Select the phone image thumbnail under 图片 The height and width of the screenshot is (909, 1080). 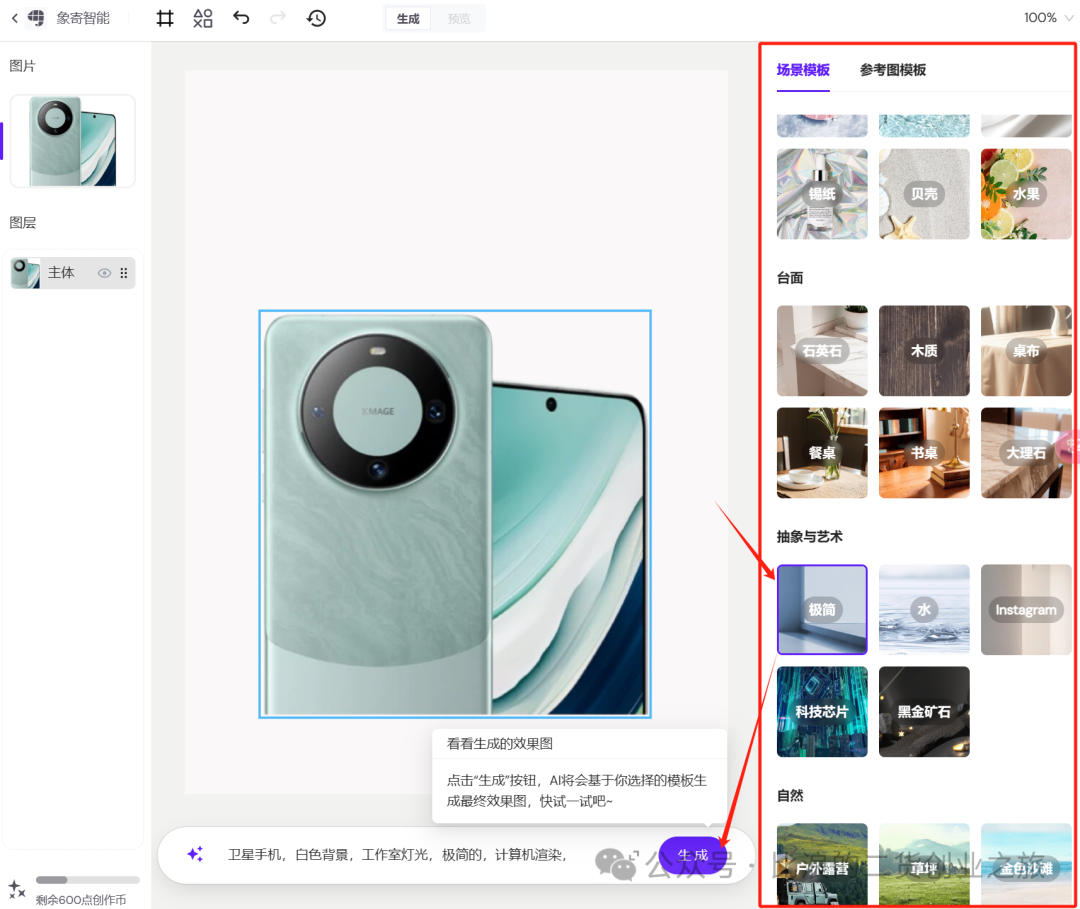pyautogui.click(x=72, y=141)
